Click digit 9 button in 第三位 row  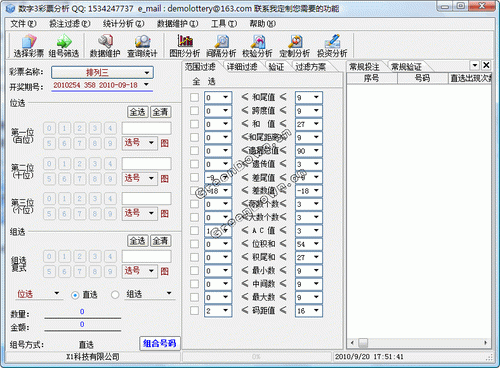[x=110, y=214]
